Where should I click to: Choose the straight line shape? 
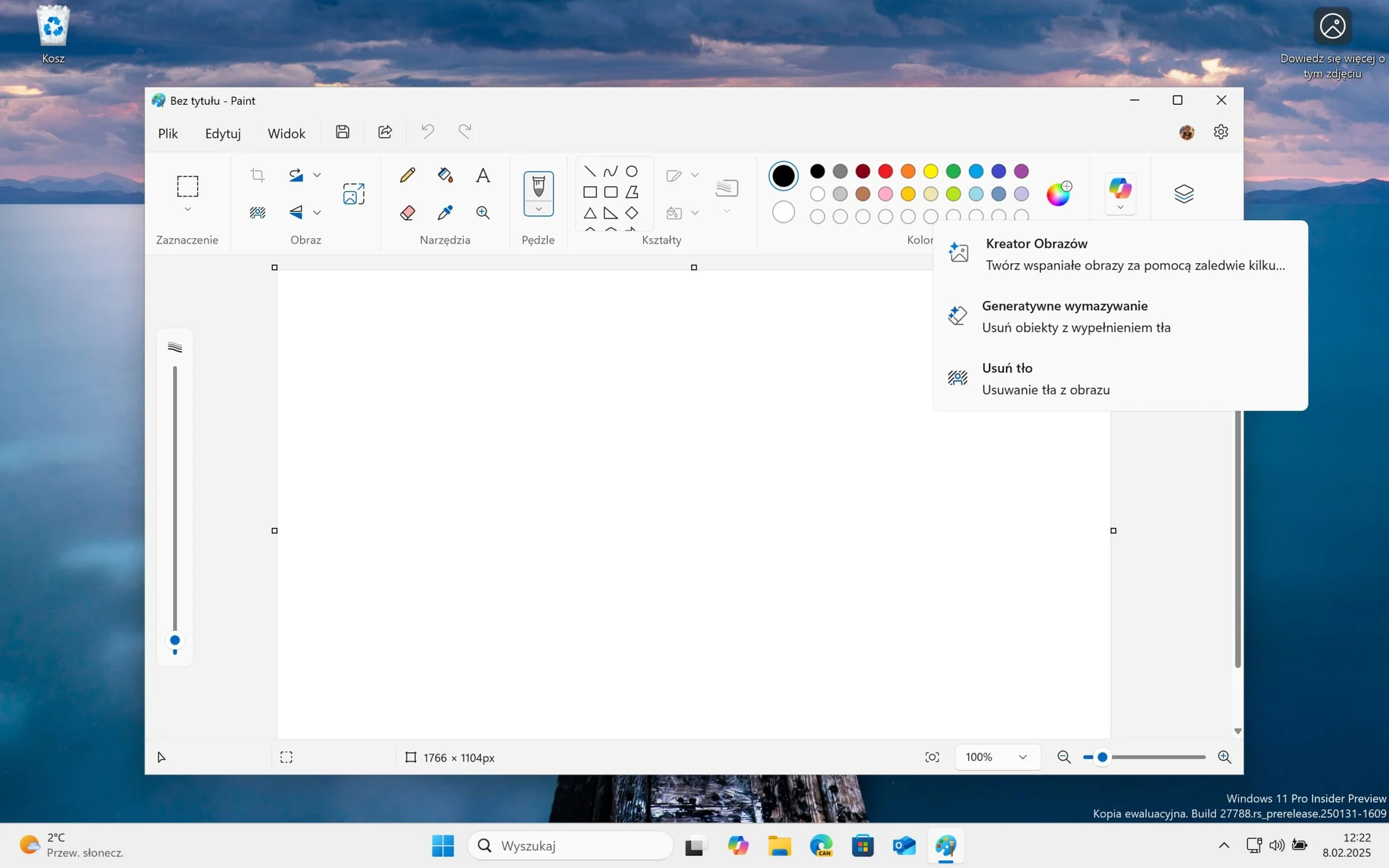590,172
